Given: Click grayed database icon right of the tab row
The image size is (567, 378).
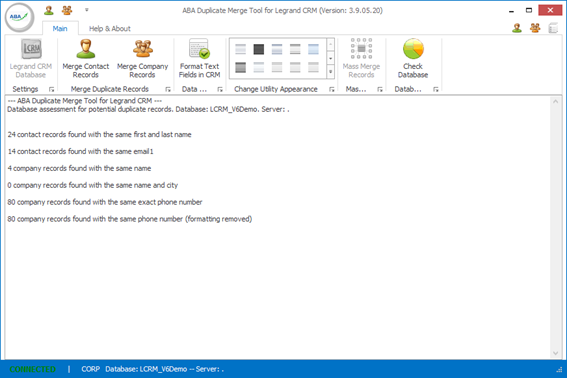Looking at the screenshot, I should click(553, 28).
